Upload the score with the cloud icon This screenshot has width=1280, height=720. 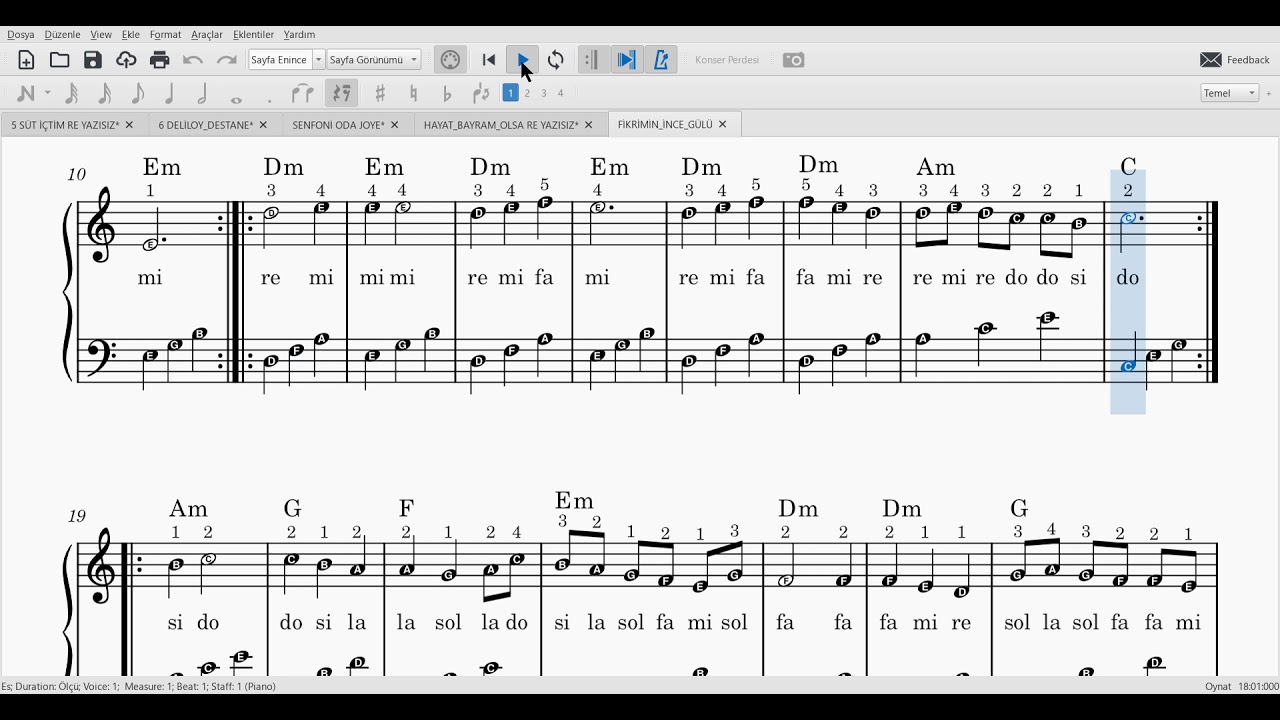(x=126, y=60)
